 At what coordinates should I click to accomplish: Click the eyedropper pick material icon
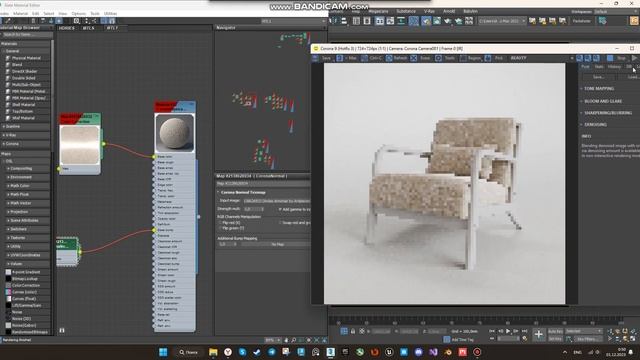point(7,20)
